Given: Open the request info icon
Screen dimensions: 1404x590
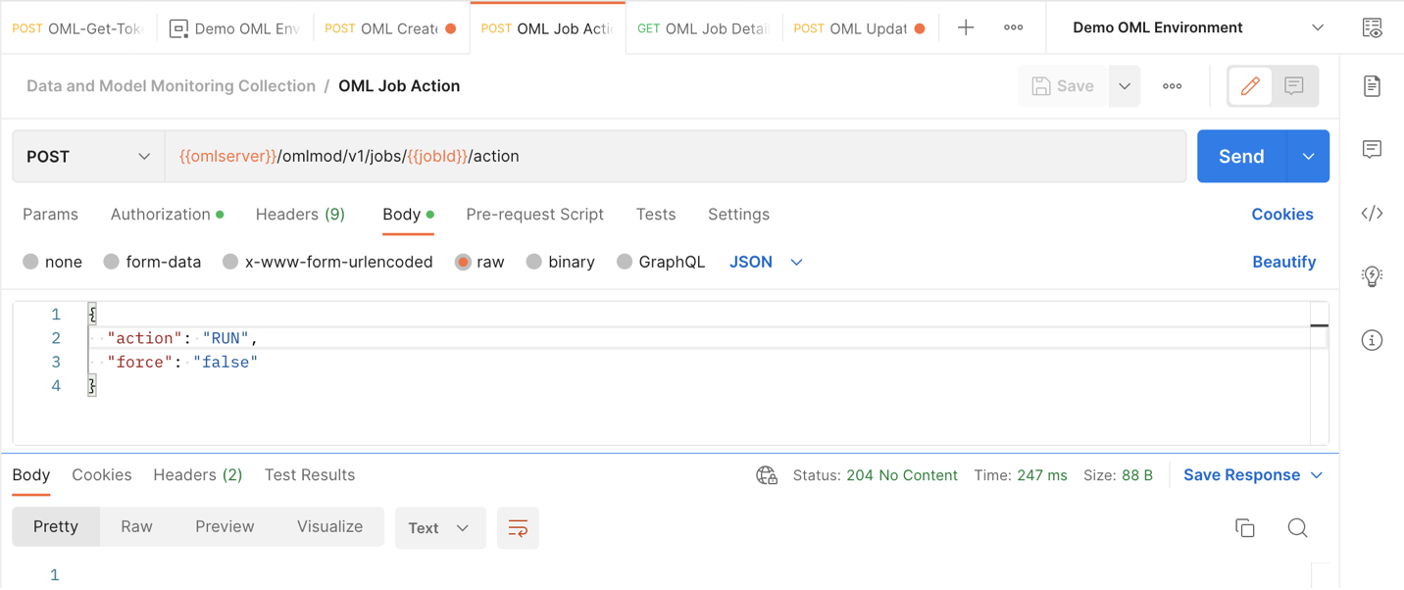Looking at the screenshot, I should pyautogui.click(x=1372, y=341).
